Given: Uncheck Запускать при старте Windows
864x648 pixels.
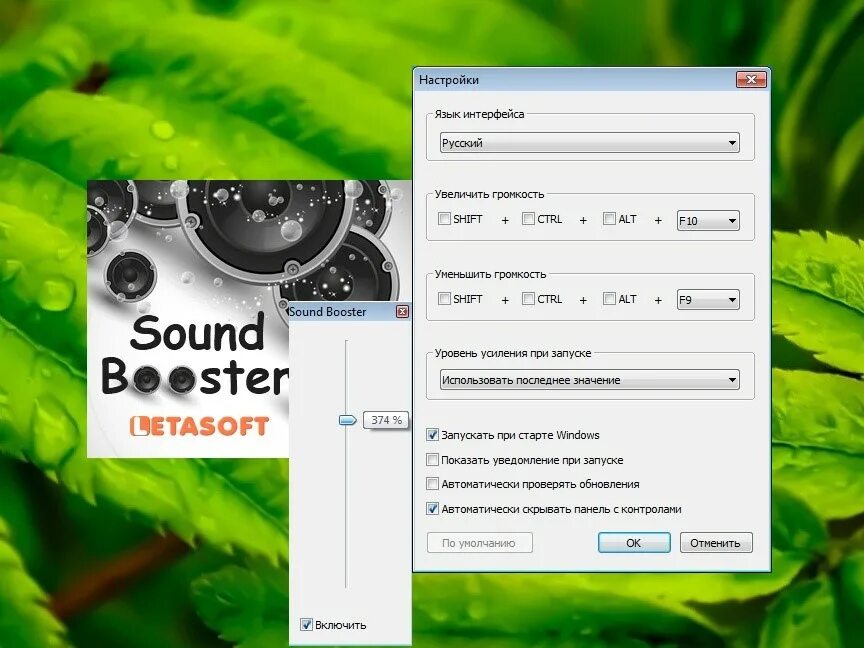Looking at the screenshot, I should (433, 435).
